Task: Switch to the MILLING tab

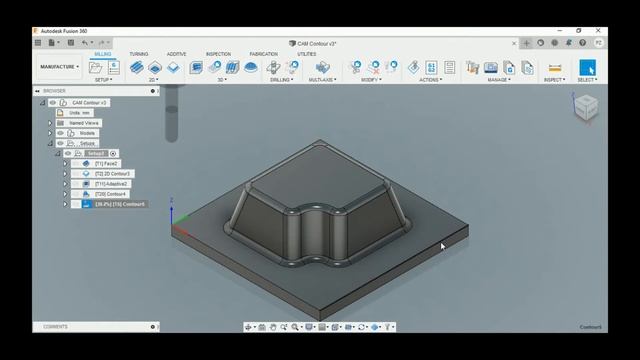Action: 103,54
